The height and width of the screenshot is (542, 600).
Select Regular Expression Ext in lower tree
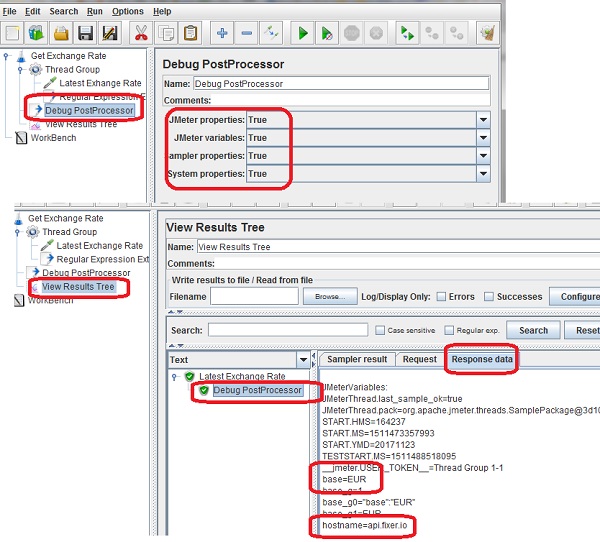(x=103, y=259)
